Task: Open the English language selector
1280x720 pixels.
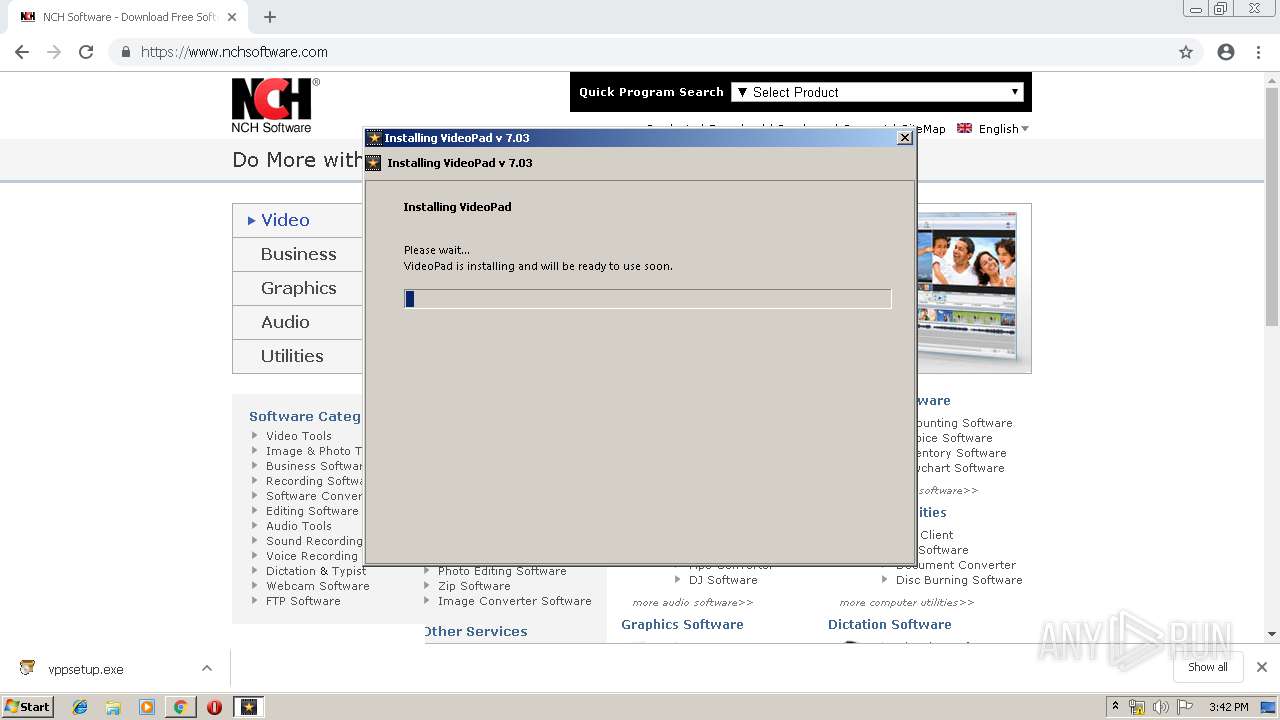Action: pos(993,129)
